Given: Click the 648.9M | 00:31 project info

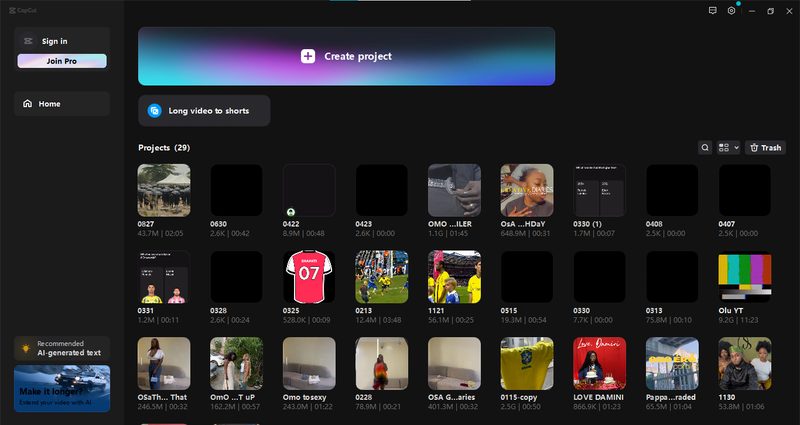Looking at the screenshot, I should [526, 234].
